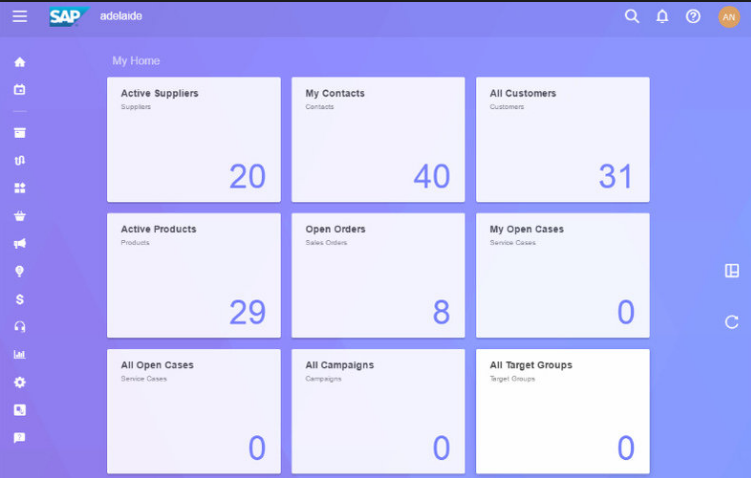Click the SAP logo
Viewport: 751px width, 478px height.
point(68,16)
